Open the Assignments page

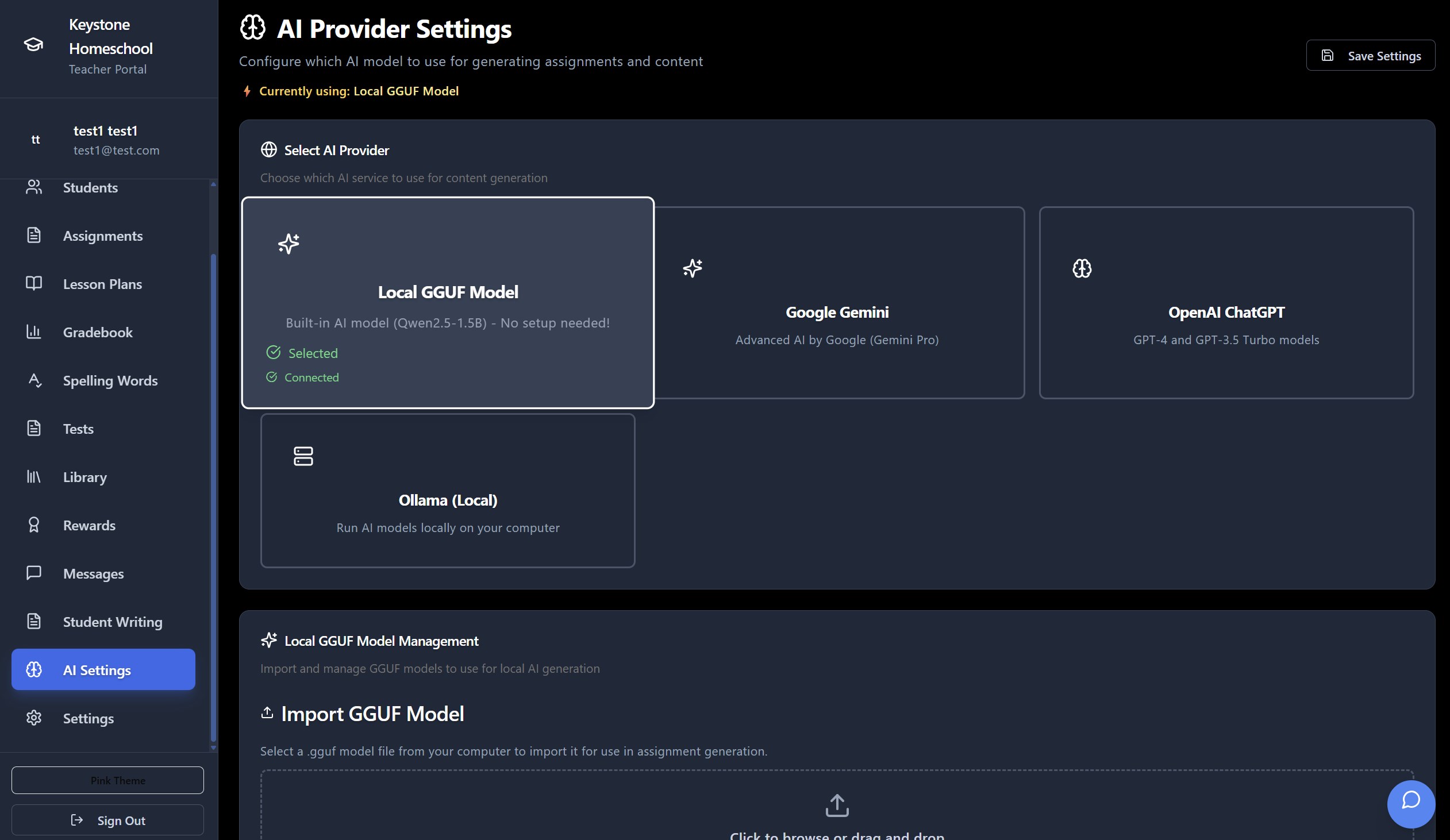tap(103, 236)
